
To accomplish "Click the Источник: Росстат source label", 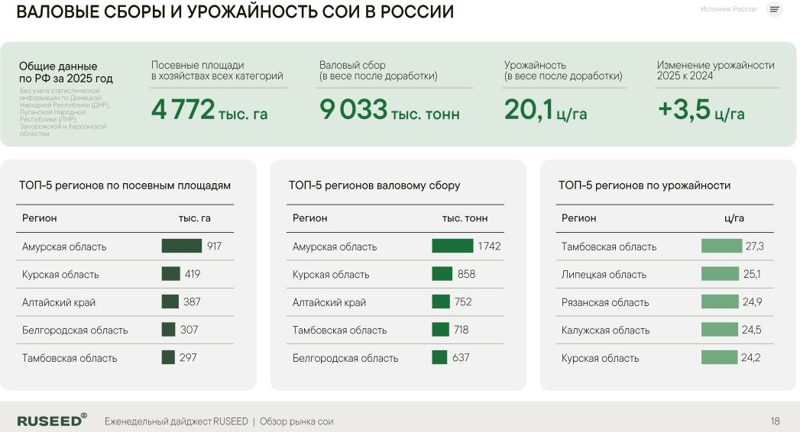I will pyautogui.click(x=729, y=9).
